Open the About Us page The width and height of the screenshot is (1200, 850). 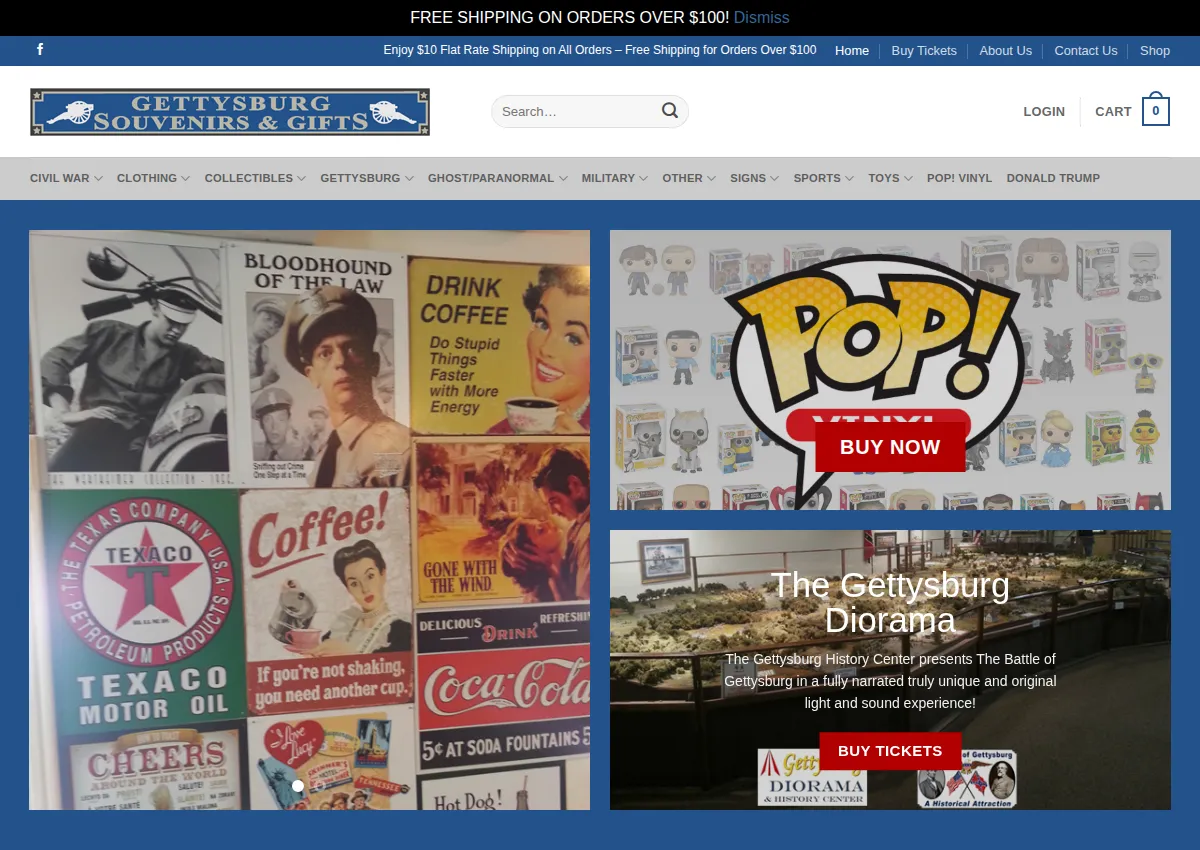(1005, 50)
